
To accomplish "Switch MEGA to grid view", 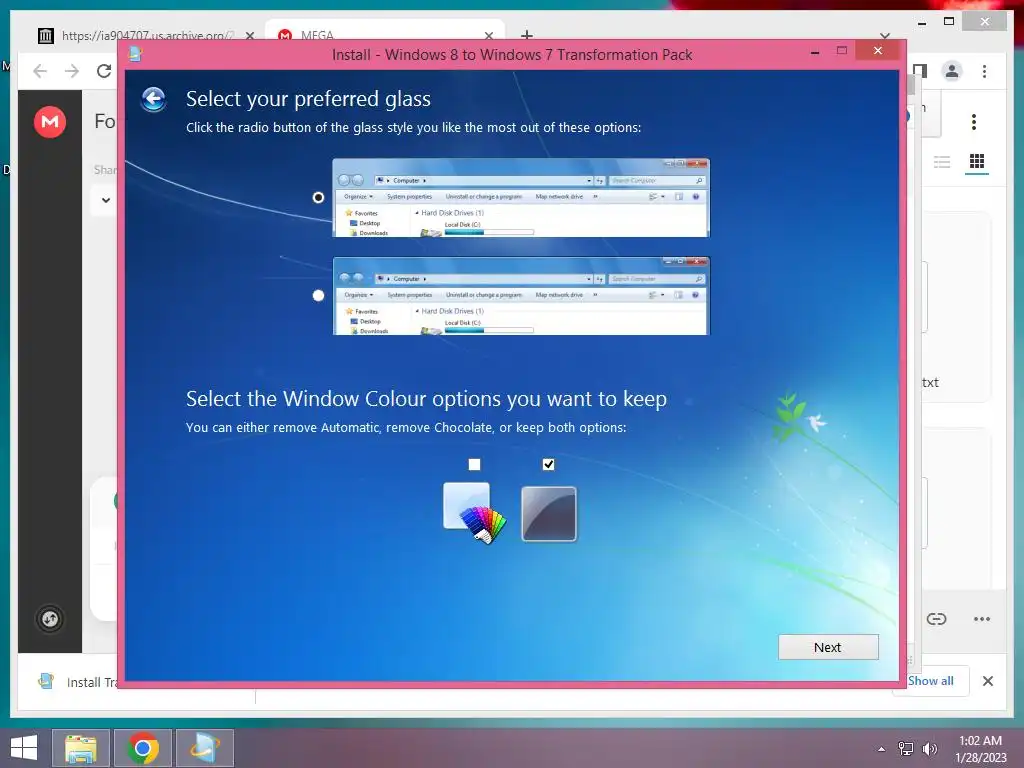I will [977, 161].
